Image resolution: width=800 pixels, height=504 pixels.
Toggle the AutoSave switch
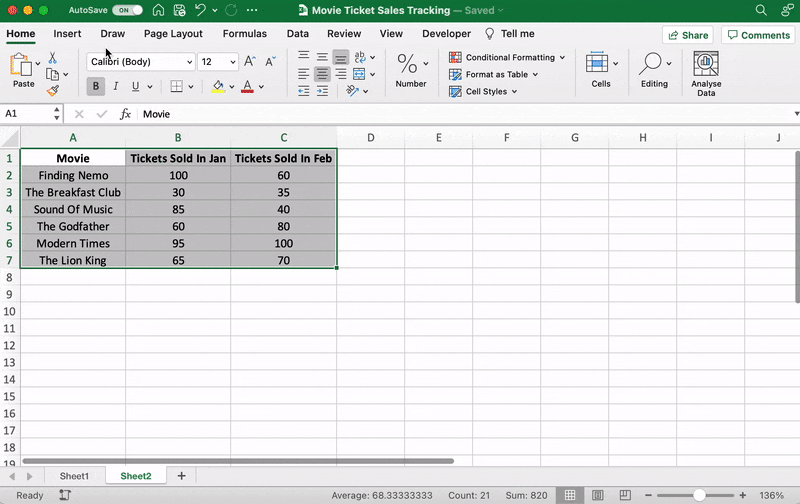click(x=127, y=10)
